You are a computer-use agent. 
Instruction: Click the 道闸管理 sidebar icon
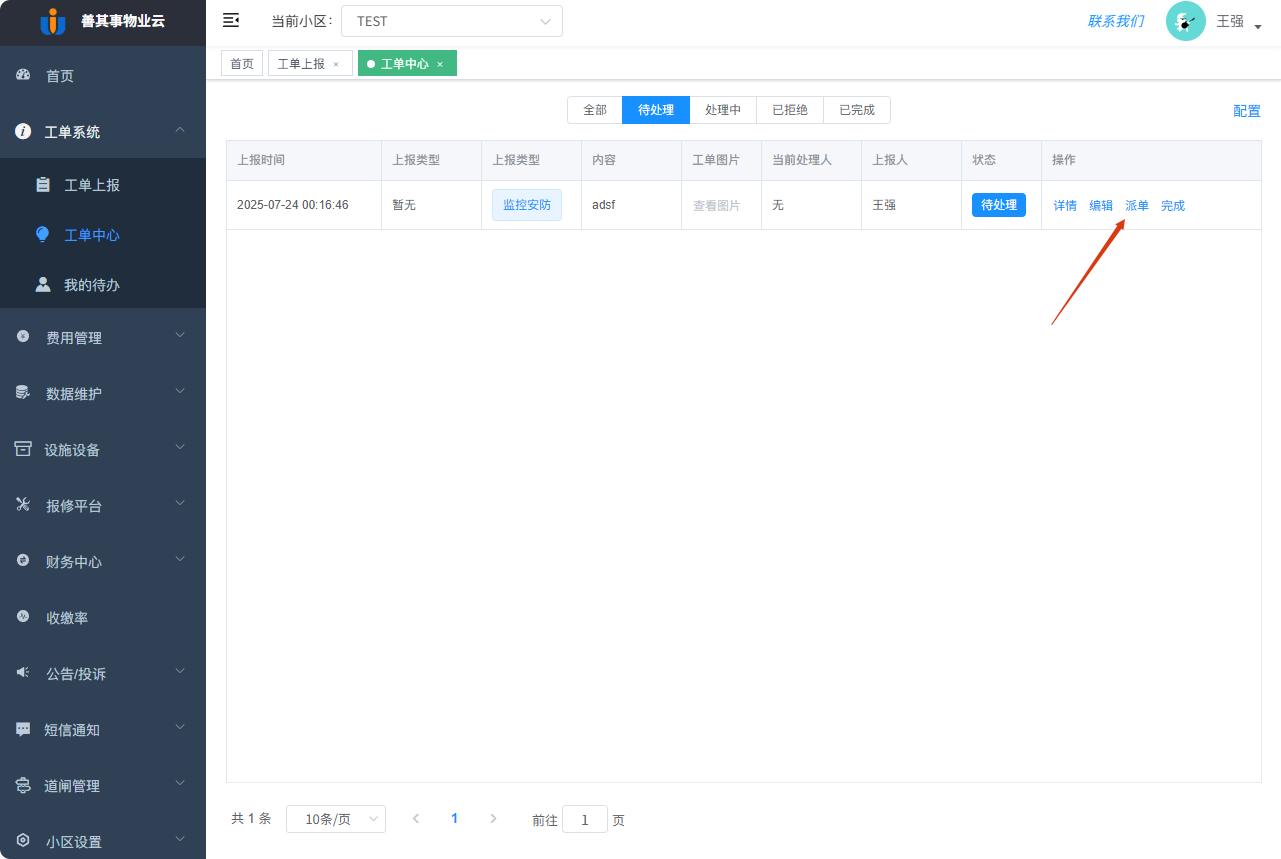click(22, 785)
